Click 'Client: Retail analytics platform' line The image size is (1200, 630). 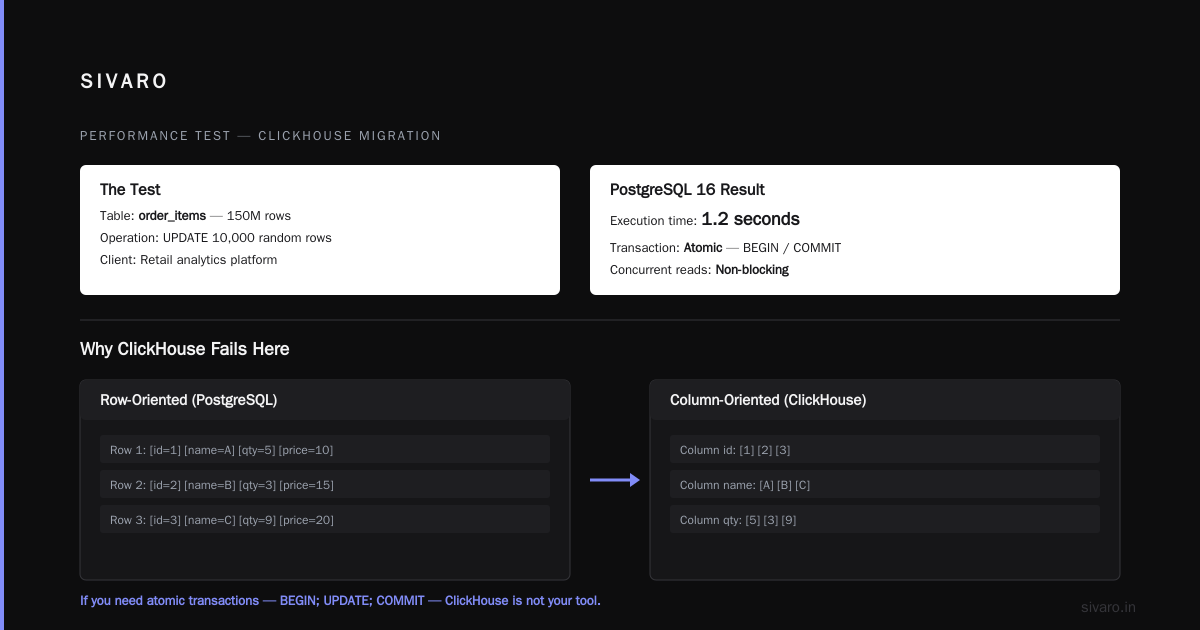[188, 260]
